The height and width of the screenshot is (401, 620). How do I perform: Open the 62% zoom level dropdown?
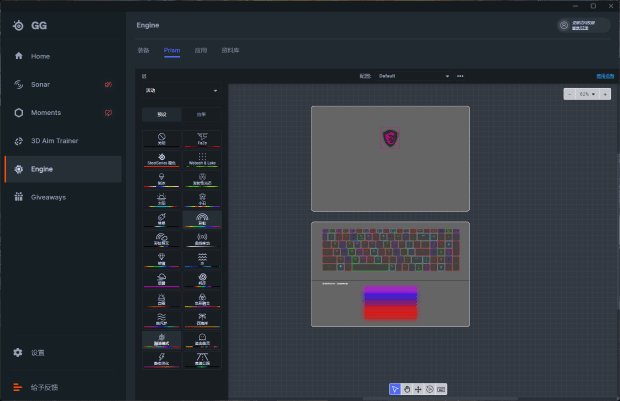pyautogui.click(x=587, y=94)
